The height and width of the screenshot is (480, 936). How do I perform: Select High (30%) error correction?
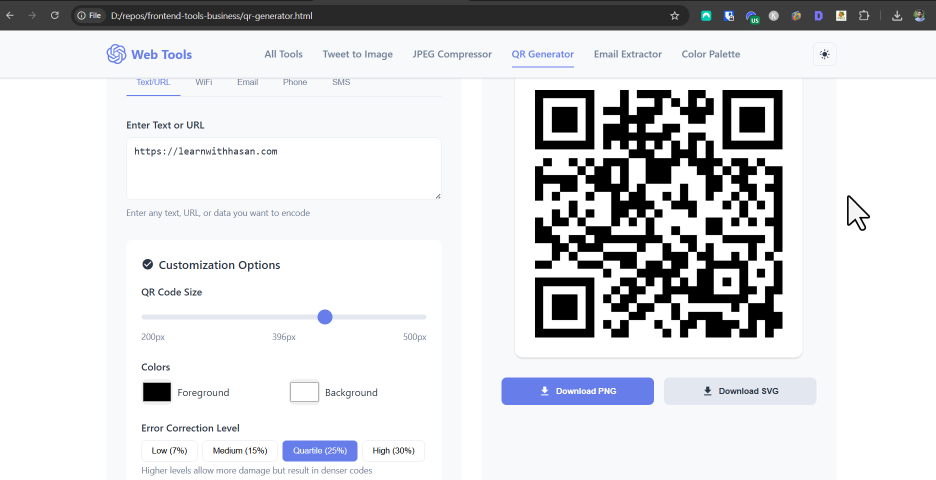tap(393, 451)
